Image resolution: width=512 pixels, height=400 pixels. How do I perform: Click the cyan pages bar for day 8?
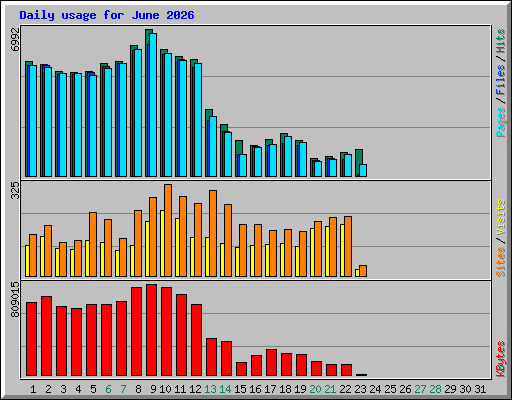pyautogui.click(x=138, y=113)
